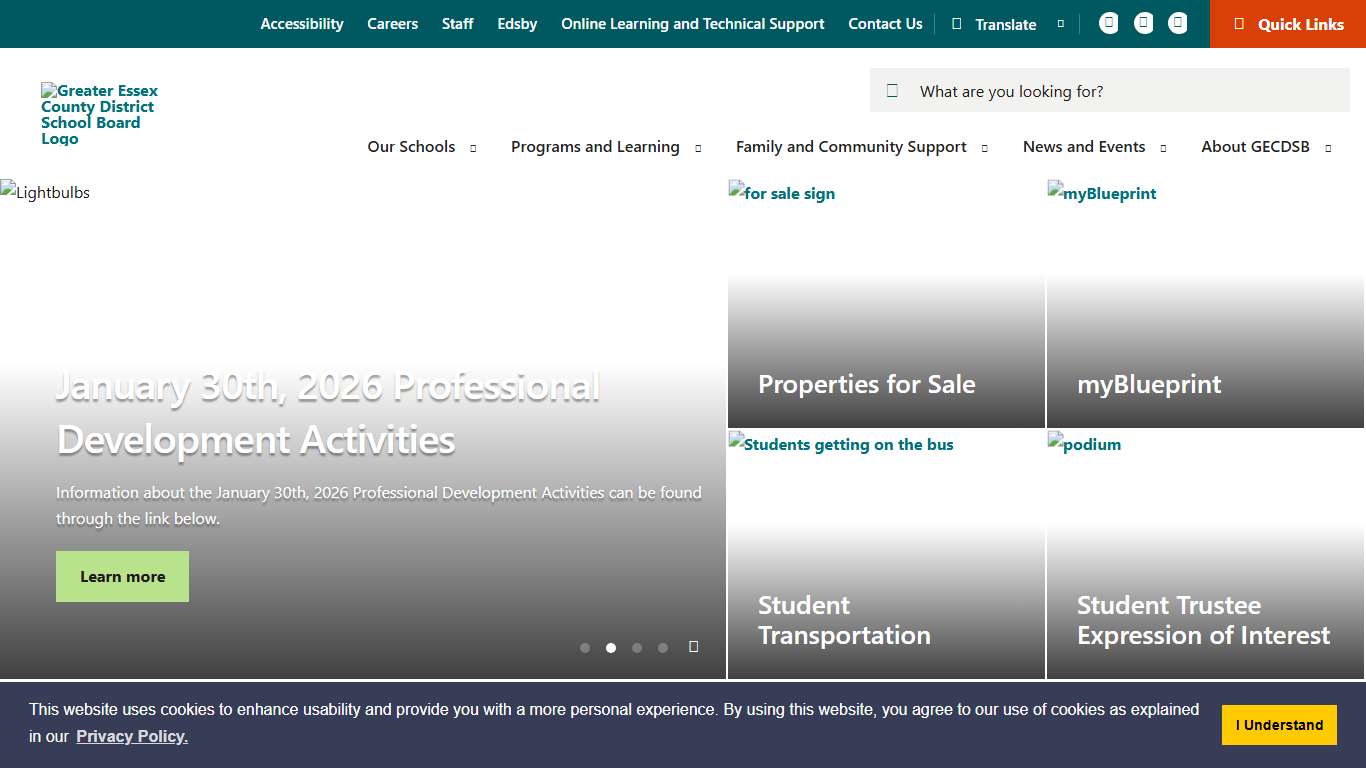Select the first carousel slide dot
The height and width of the screenshot is (768, 1366).
click(585, 648)
